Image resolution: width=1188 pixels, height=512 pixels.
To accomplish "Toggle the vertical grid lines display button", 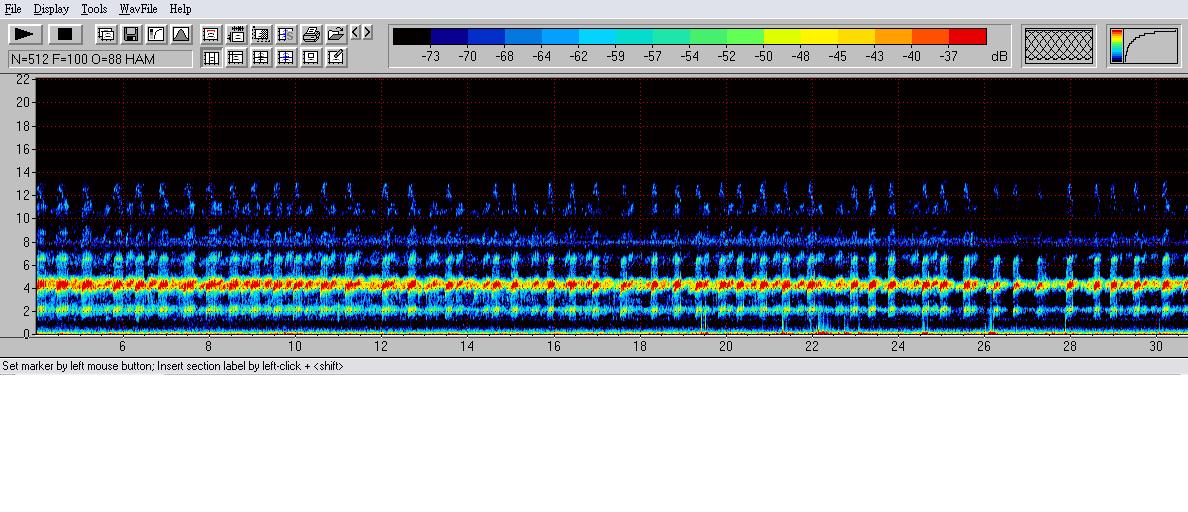I will coord(211,58).
